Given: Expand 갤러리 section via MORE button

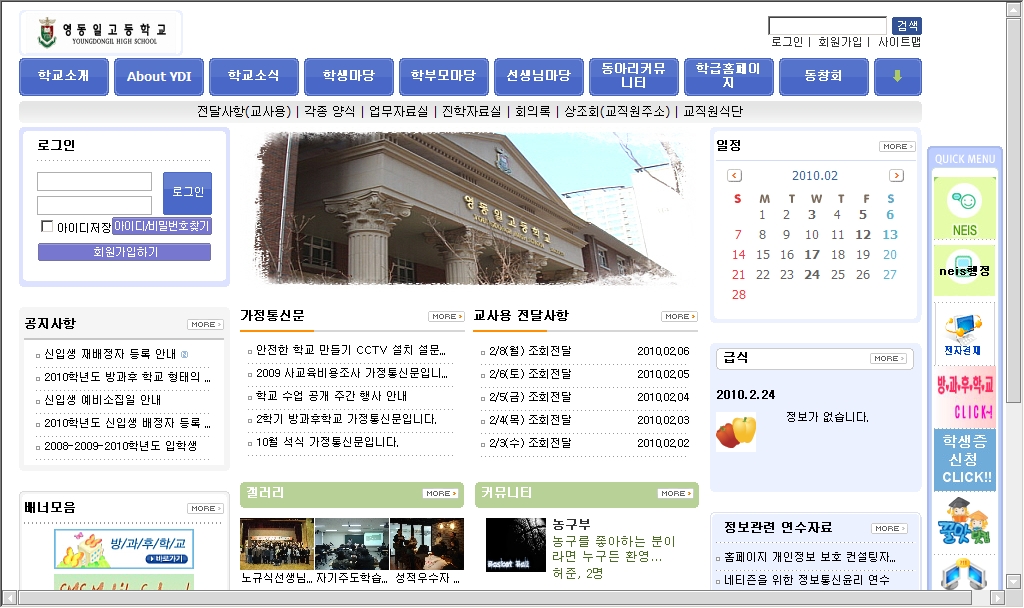Looking at the screenshot, I should coord(440,493).
